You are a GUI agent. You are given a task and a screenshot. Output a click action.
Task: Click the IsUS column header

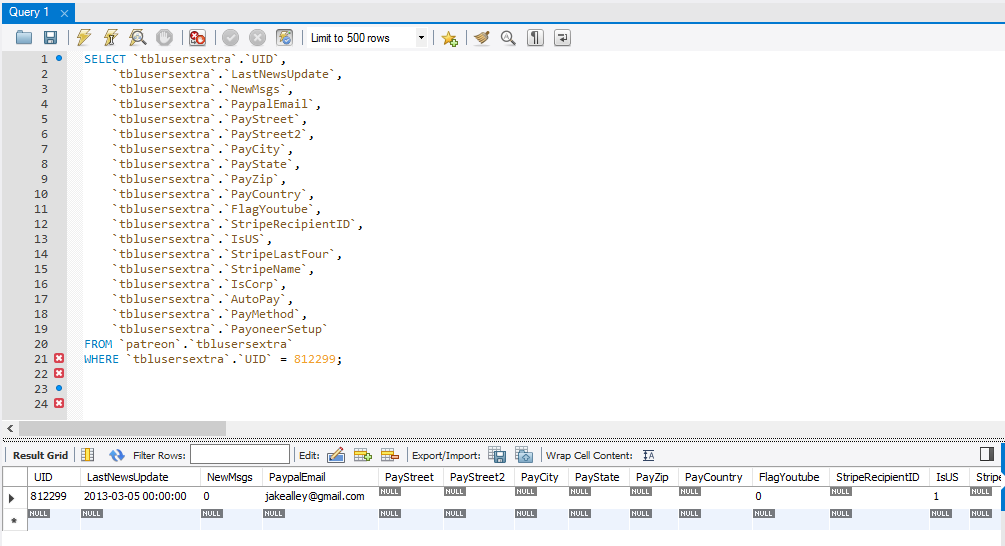pos(947,477)
